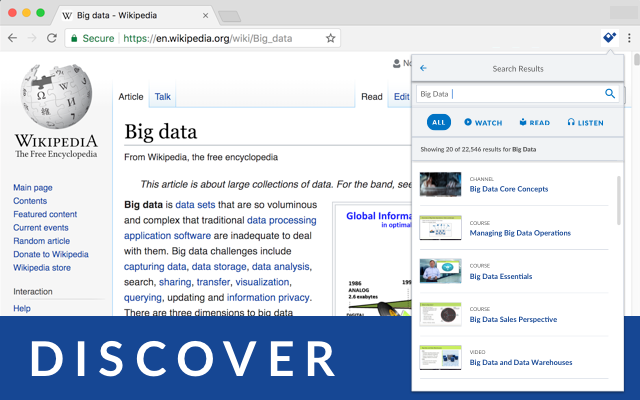This screenshot has height=400, width=640.
Task: Select the Read tab
Action: pyautogui.click(x=371, y=97)
